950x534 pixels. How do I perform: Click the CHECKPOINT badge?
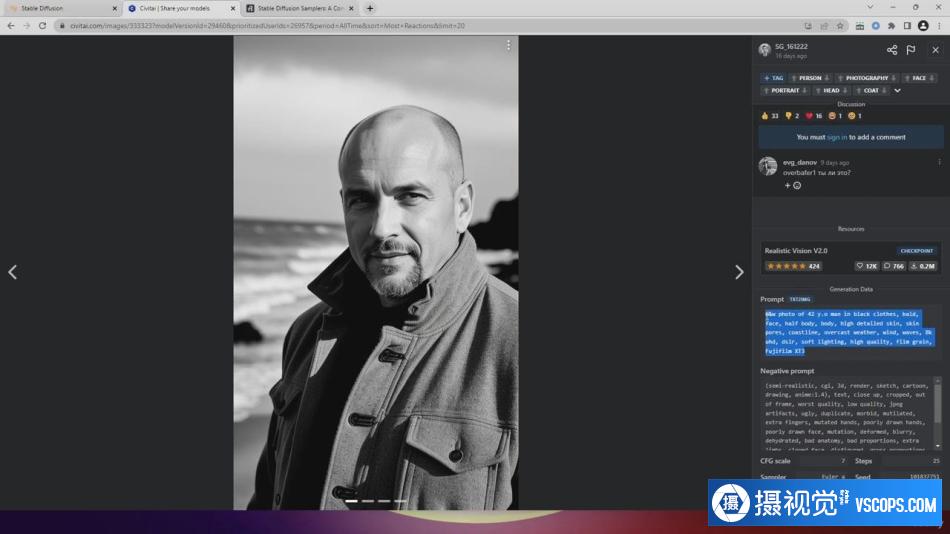916,250
